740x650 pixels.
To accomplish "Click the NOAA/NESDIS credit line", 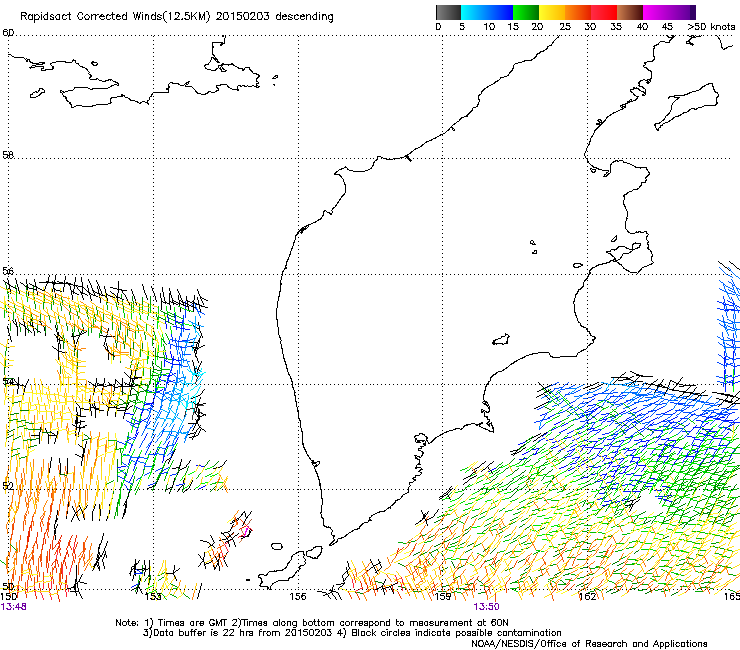I will [589, 644].
